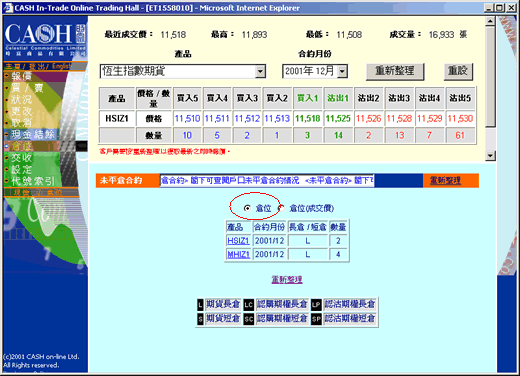Screen dimensions: 520x376
Task: Click the 重設 reset button
Action: pos(458,71)
